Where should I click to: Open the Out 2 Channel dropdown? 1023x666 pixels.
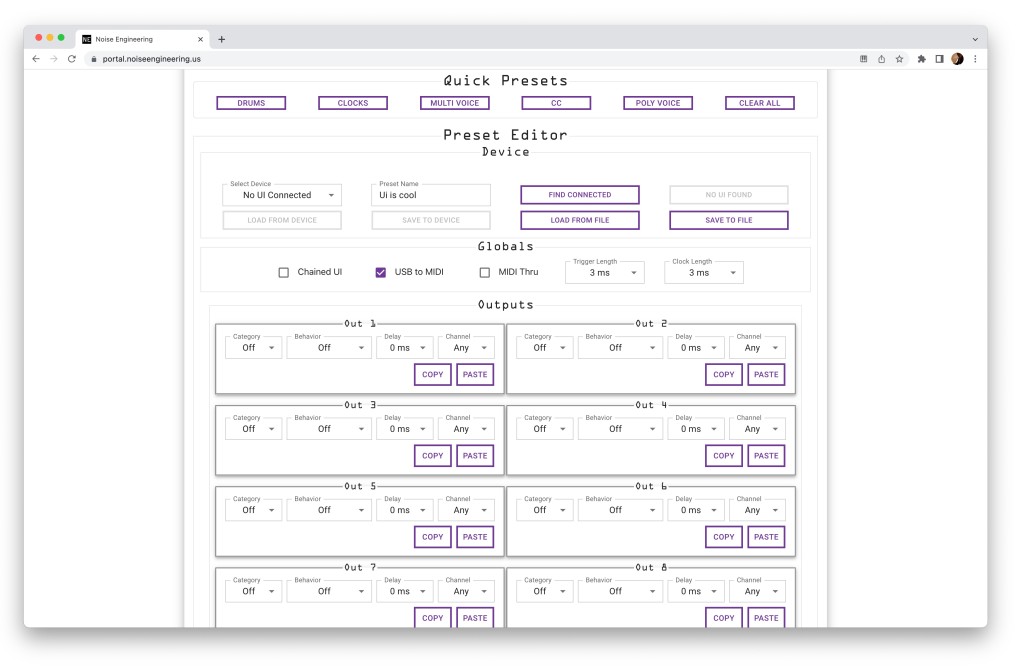click(x=757, y=348)
